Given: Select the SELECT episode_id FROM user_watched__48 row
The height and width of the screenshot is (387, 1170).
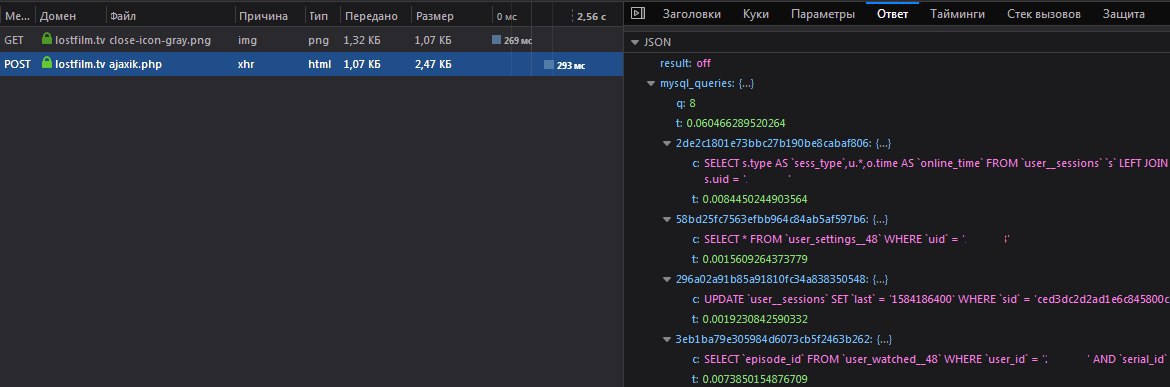Looking at the screenshot, I should coord(931,359).
